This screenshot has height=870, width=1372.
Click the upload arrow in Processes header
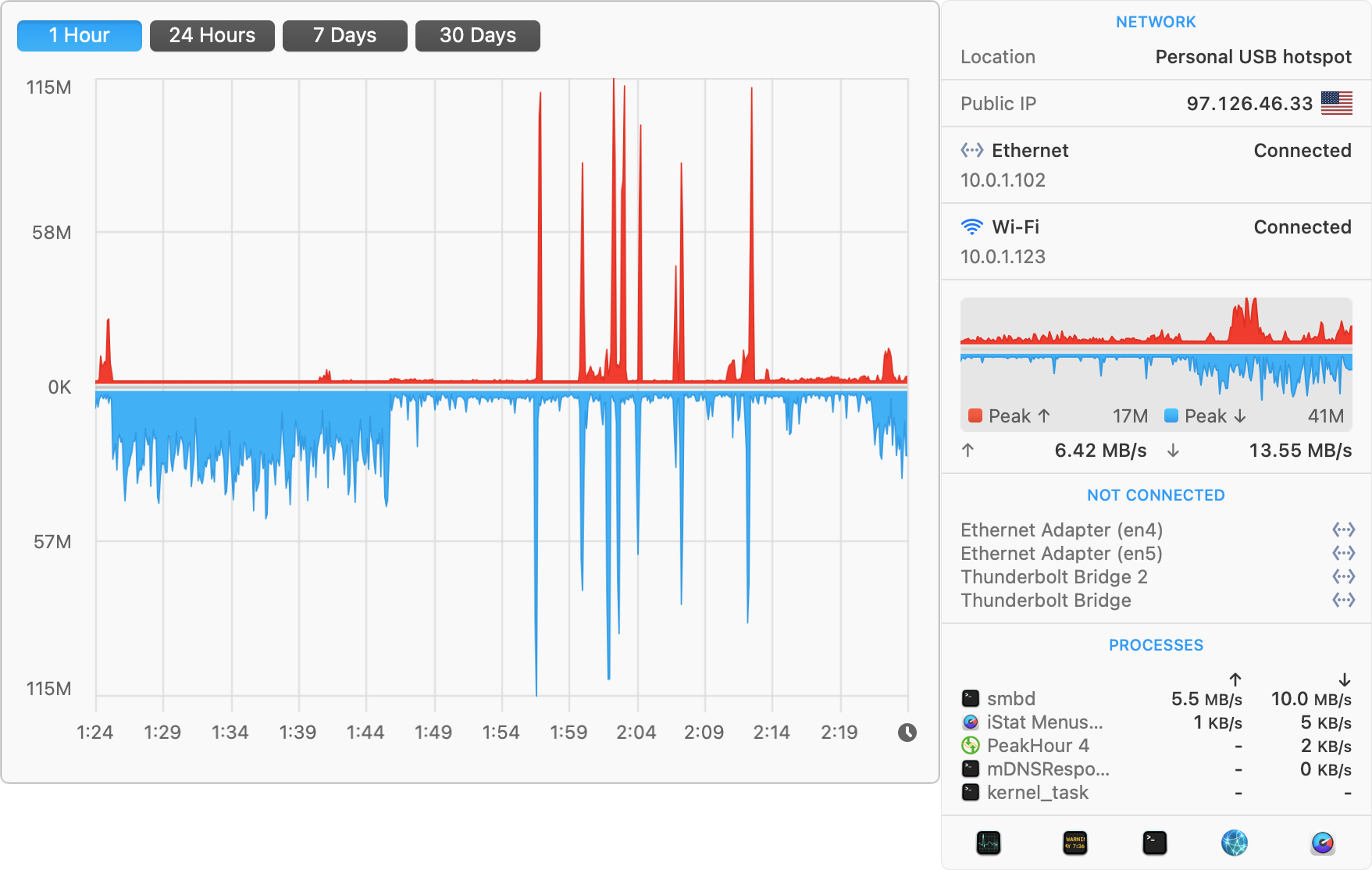pyautogui.click(x=1235, y=679)
